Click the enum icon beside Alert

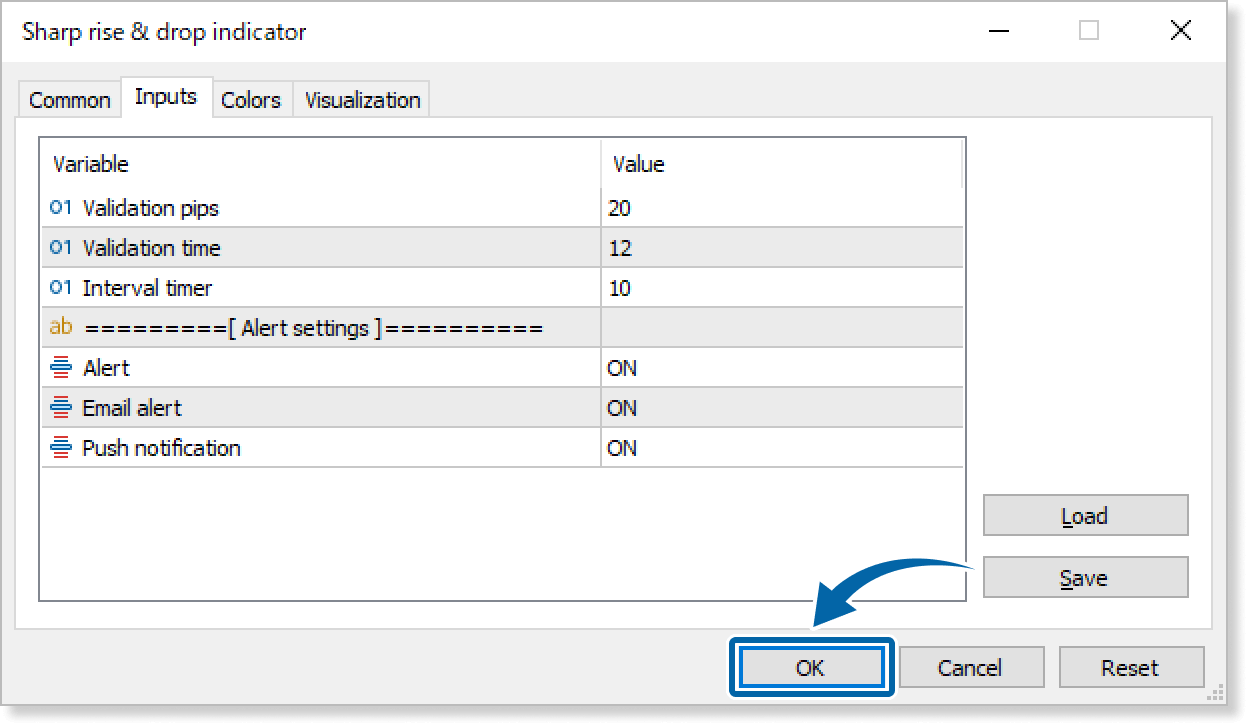click(61, 368)
